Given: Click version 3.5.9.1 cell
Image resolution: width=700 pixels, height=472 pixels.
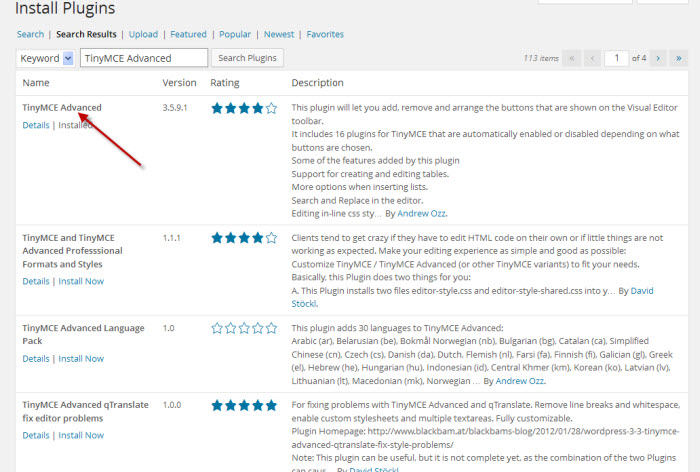Looking at the screenshot, I should point(175,108).
